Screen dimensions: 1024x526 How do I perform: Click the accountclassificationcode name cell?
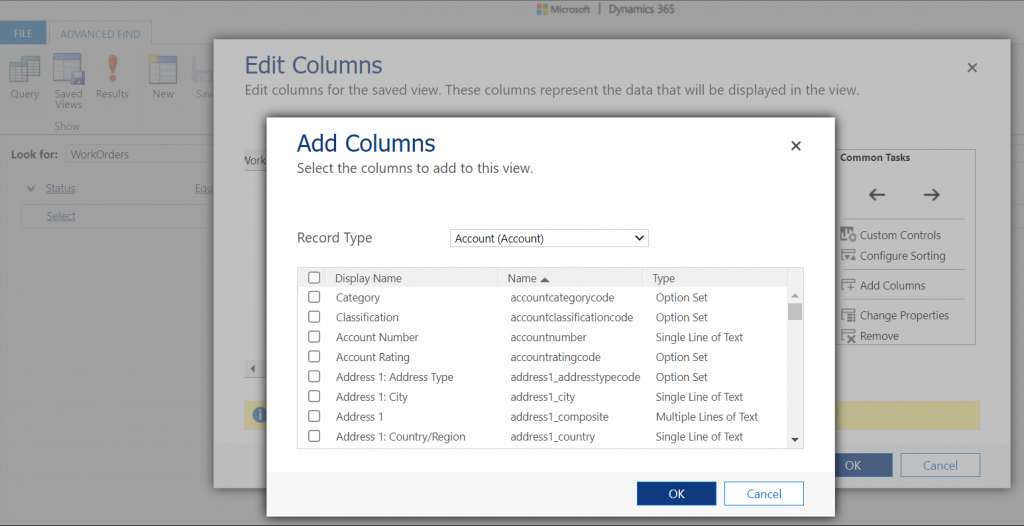point(572,317)
